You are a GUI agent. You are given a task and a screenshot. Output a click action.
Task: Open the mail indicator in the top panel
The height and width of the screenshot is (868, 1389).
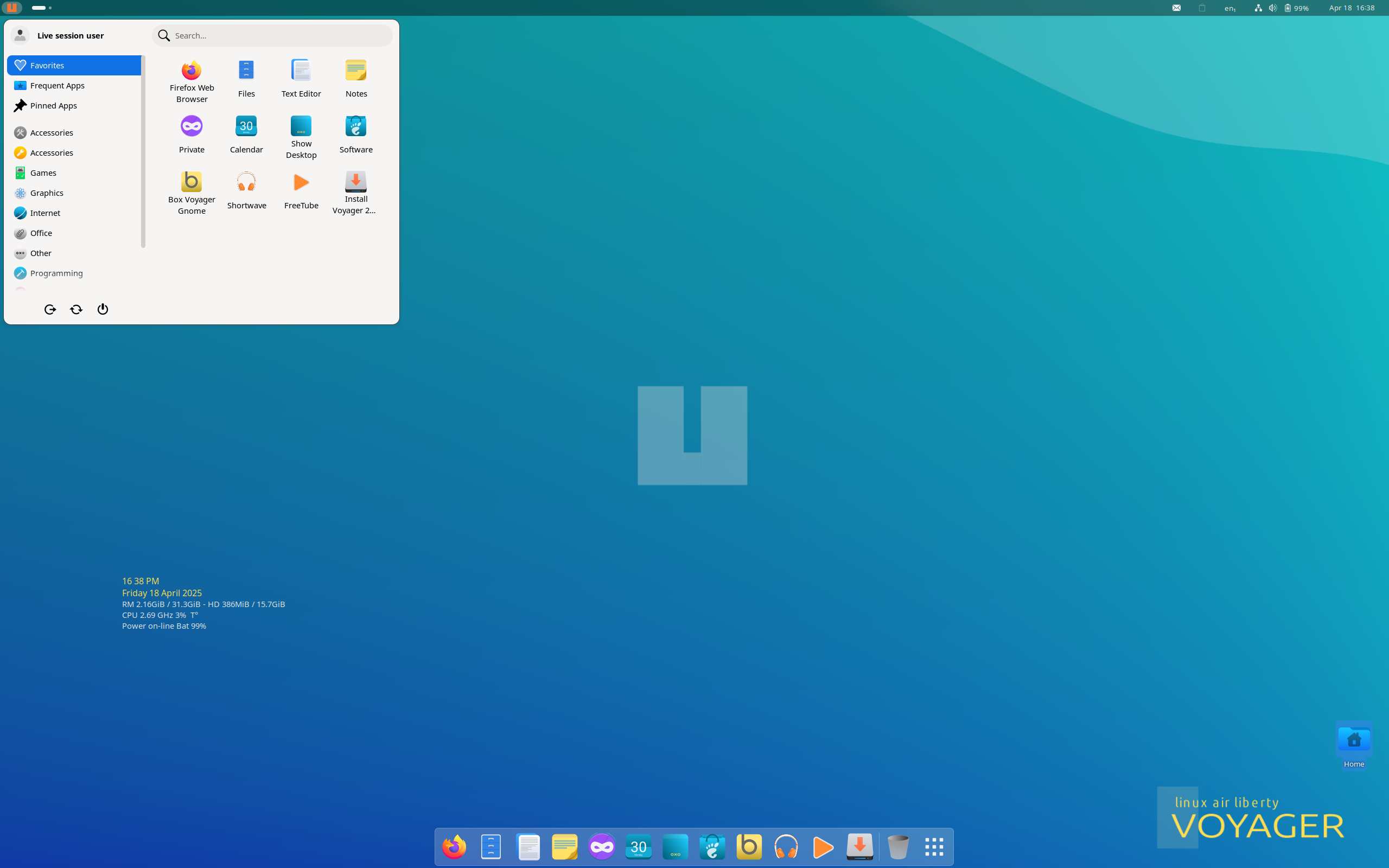pos(1177,8)
